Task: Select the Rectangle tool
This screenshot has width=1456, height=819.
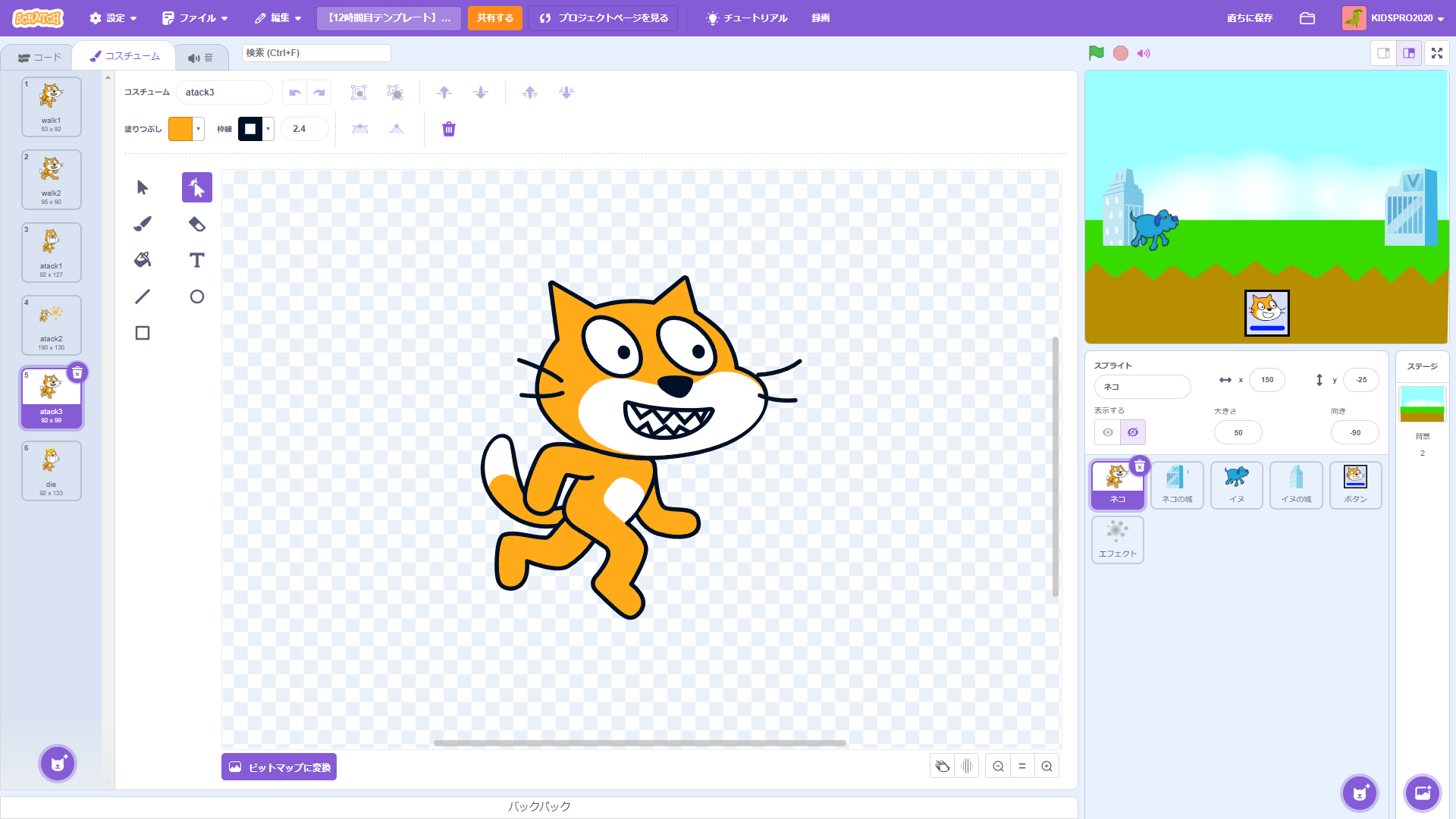Action: pos(143,333)
